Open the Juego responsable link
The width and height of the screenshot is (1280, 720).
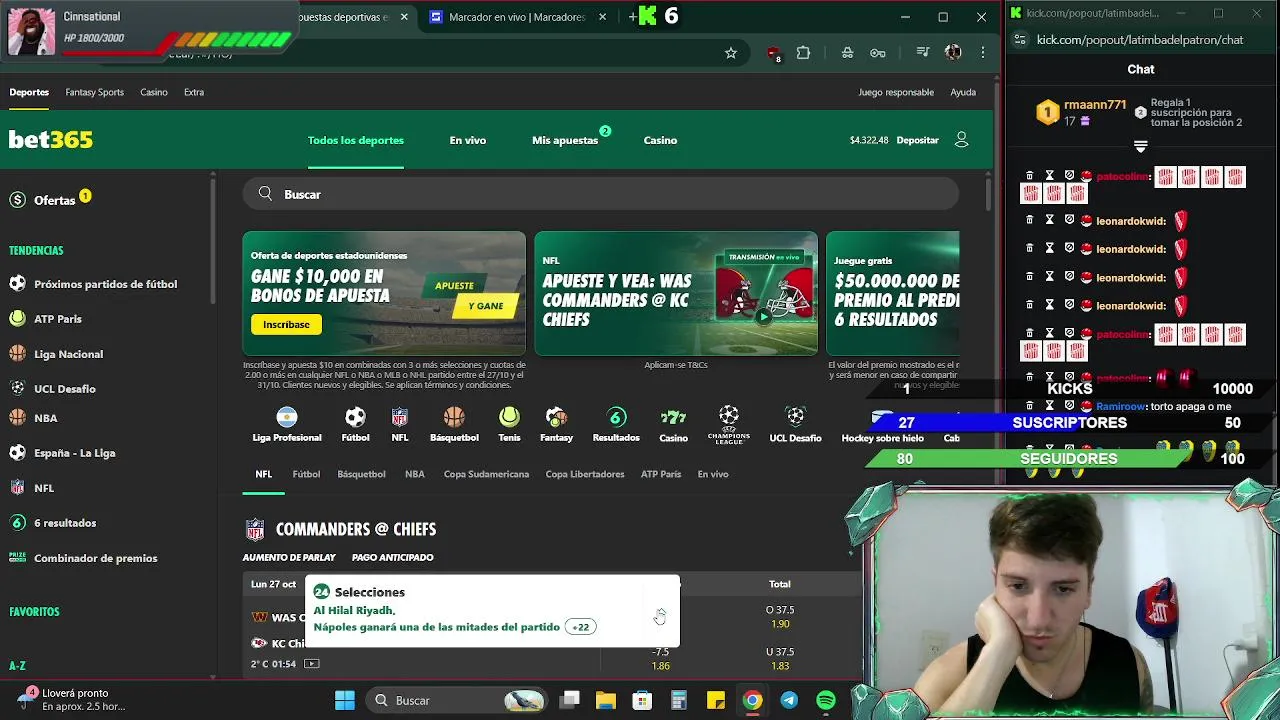(x=896, y=92)
